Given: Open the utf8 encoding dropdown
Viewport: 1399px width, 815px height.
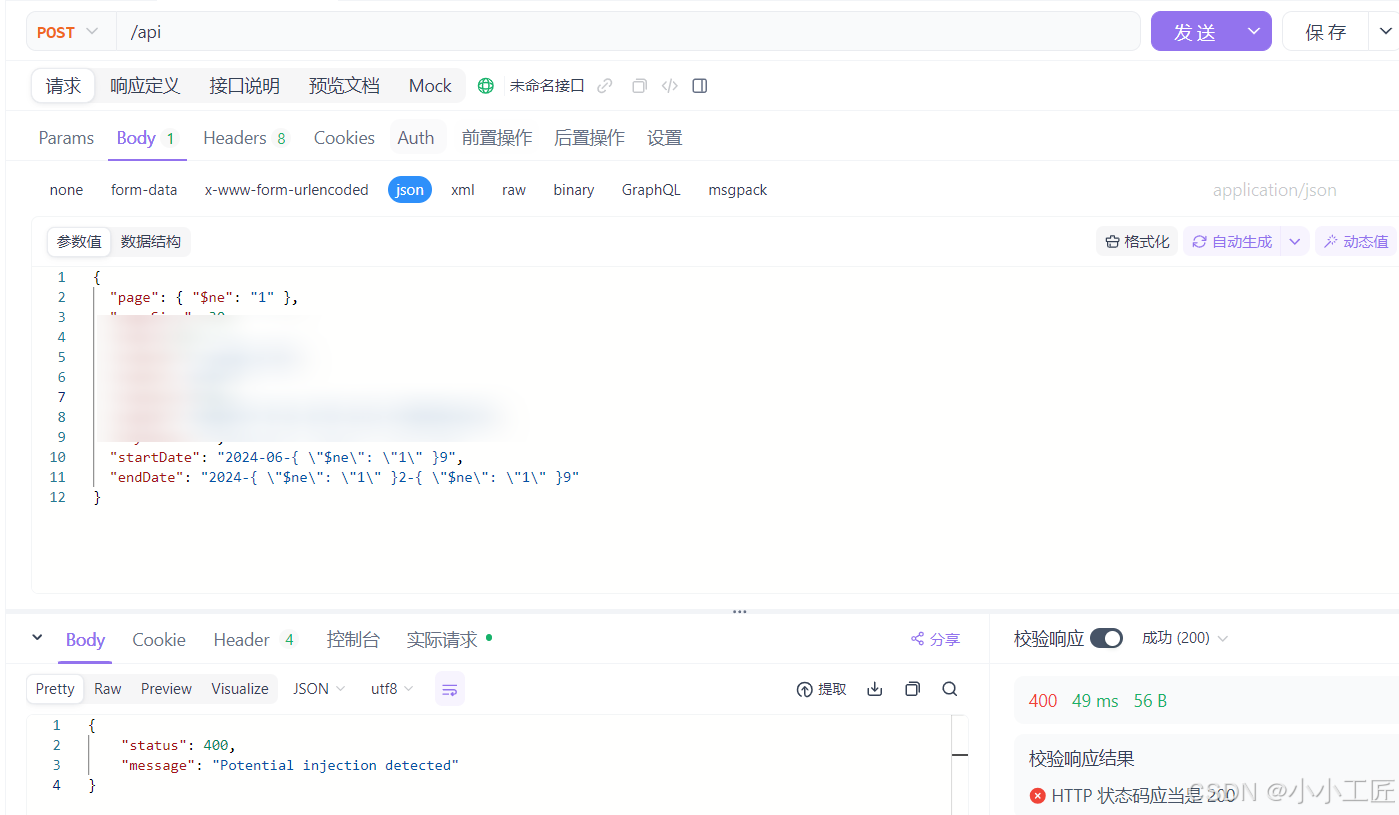Looking at the screenshot, I should coord(392,689).
